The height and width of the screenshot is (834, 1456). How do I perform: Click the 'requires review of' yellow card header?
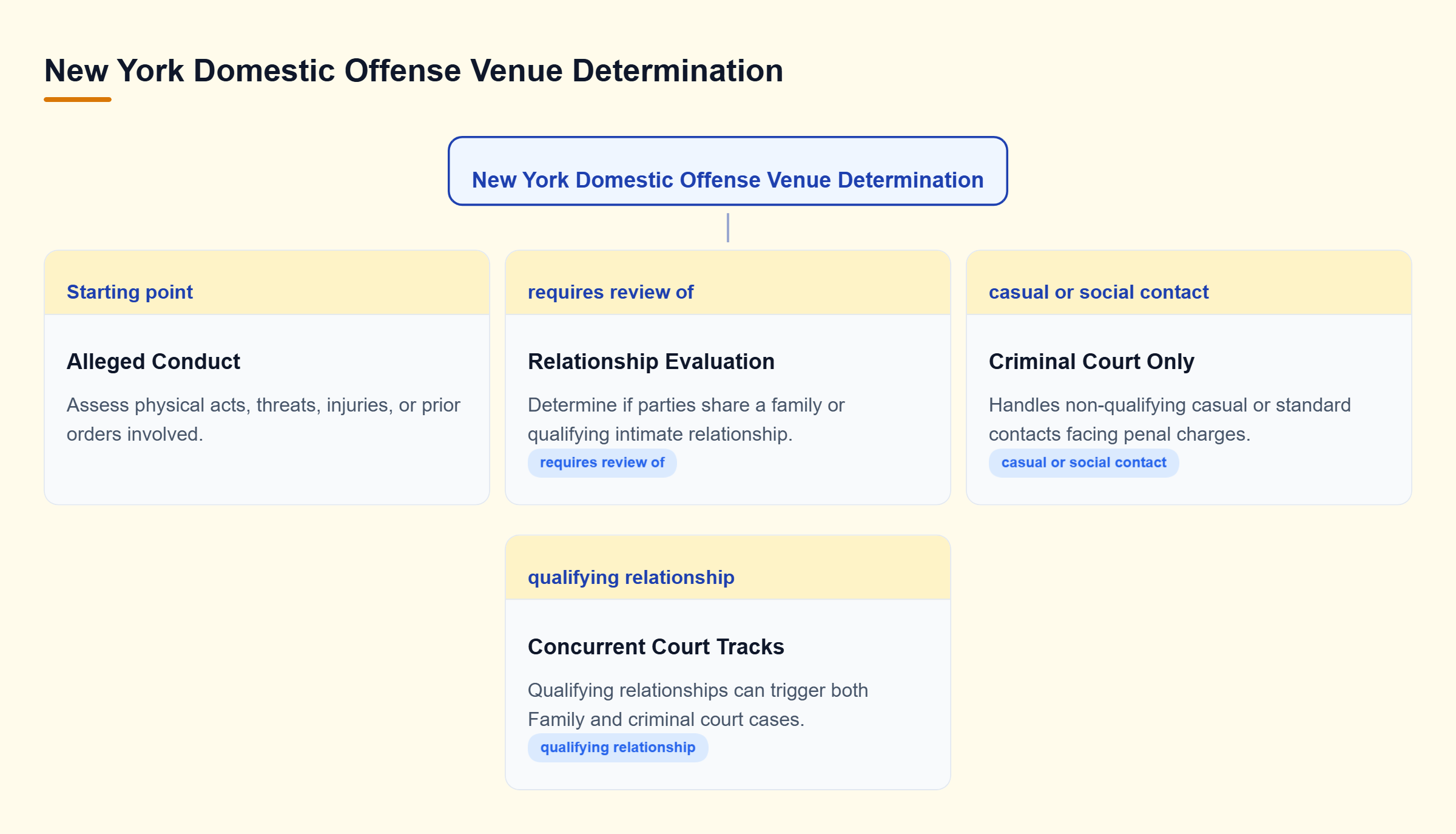pos(728,283)
